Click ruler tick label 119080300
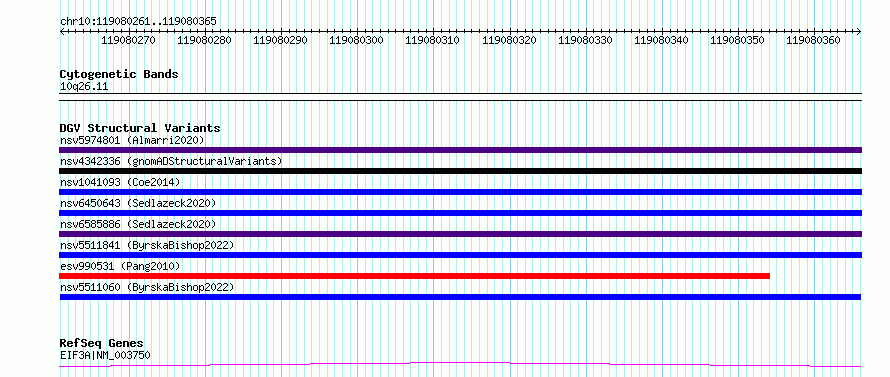Image resolution: width=890 pixels, height=377 pixels. (x=356, y=40)
